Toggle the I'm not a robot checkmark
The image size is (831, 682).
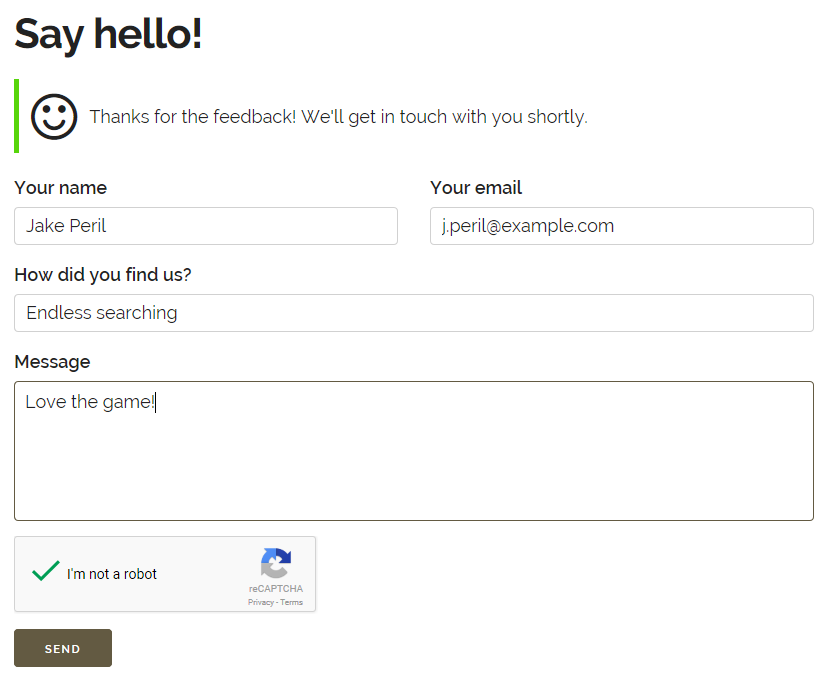(x=46, y=571)
